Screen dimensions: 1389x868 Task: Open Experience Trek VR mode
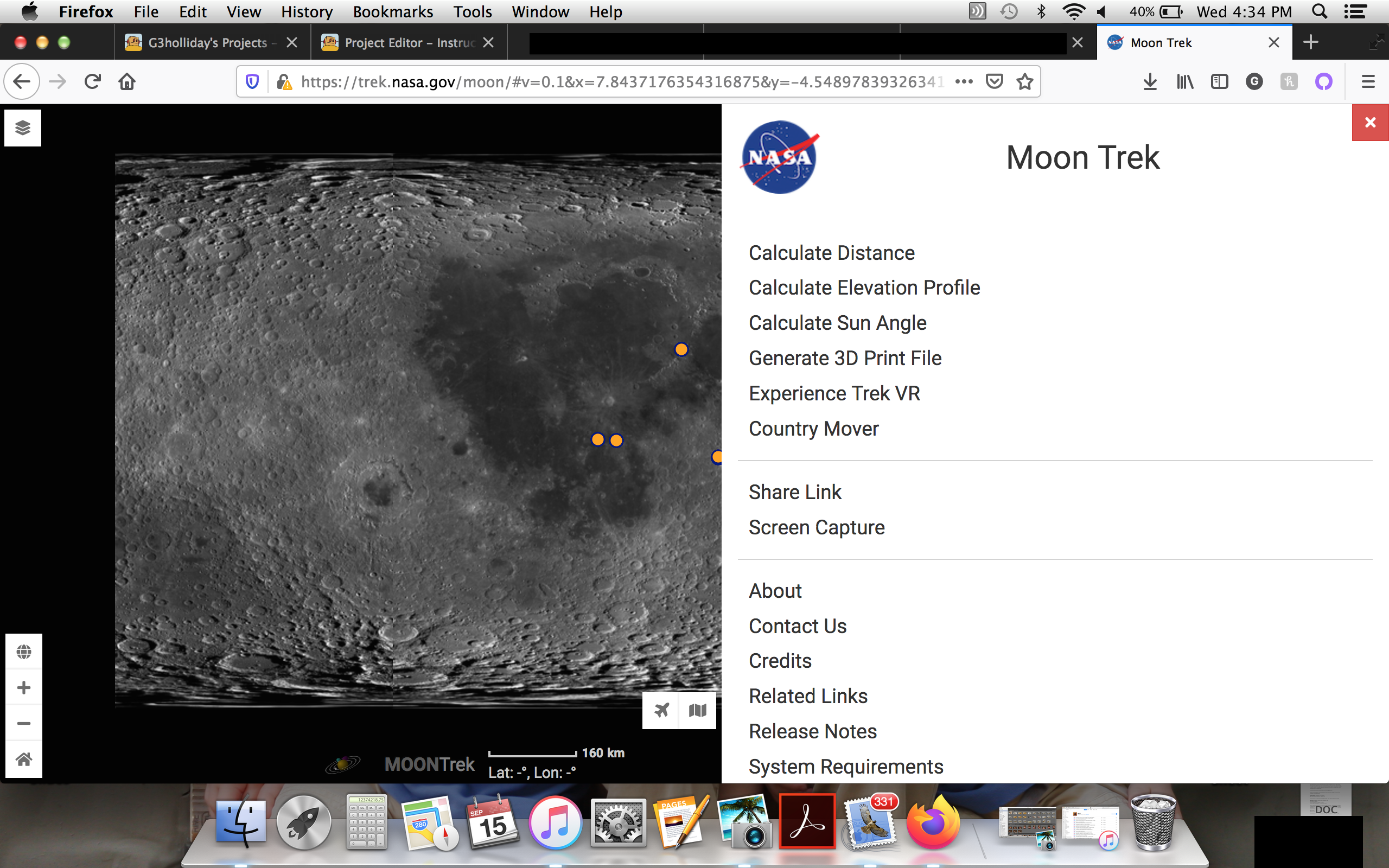(835, 393)
